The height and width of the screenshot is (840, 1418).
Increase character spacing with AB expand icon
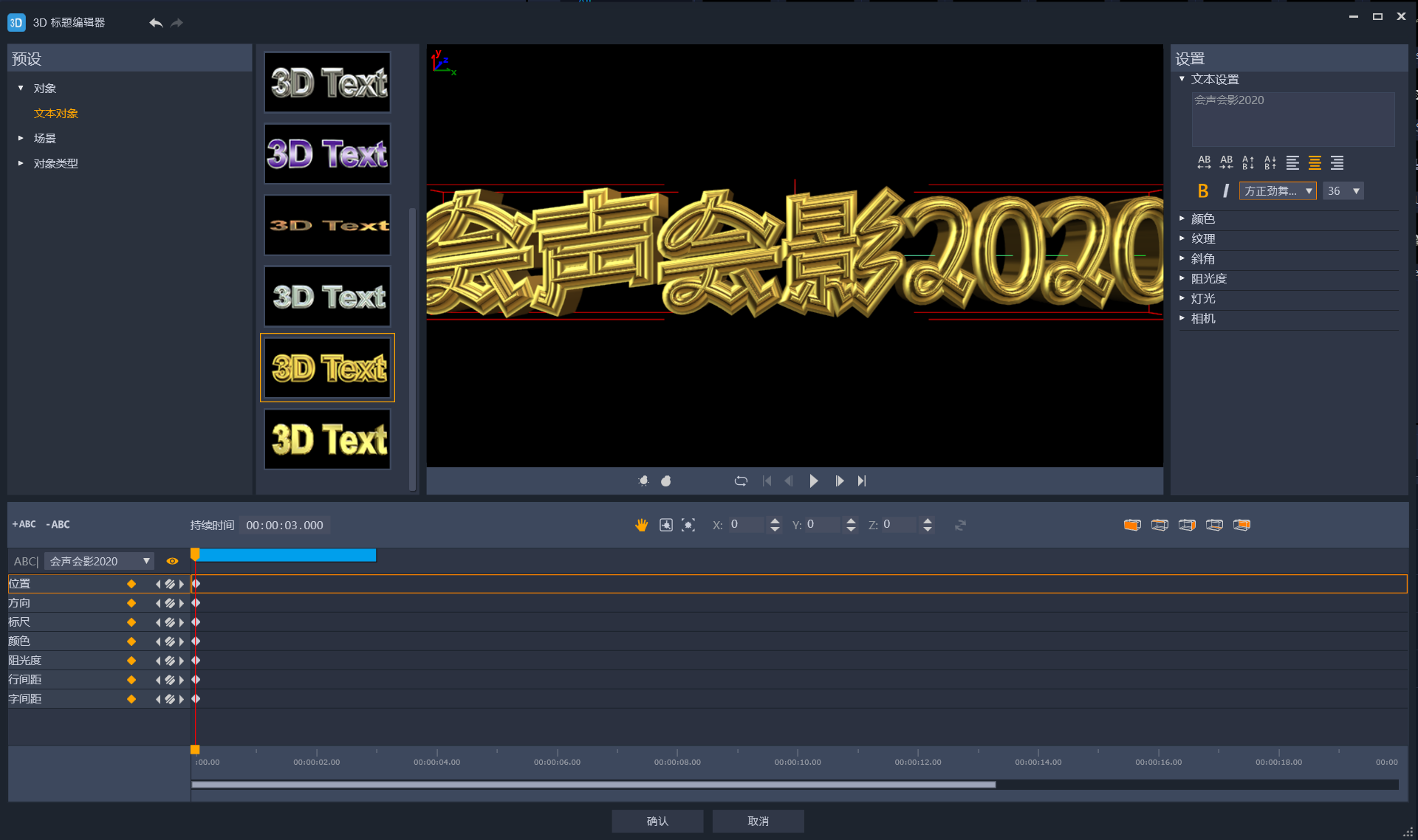click(1204, 162)
